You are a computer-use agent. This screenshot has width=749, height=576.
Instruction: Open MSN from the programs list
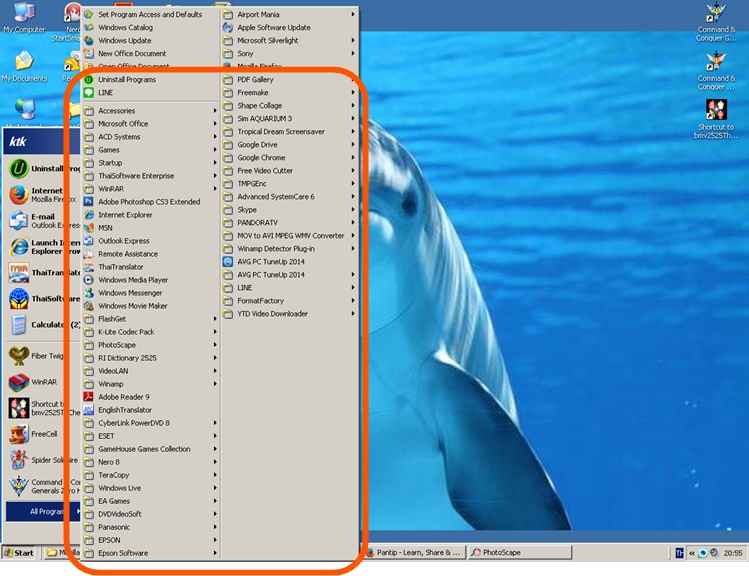pos(150,228)
